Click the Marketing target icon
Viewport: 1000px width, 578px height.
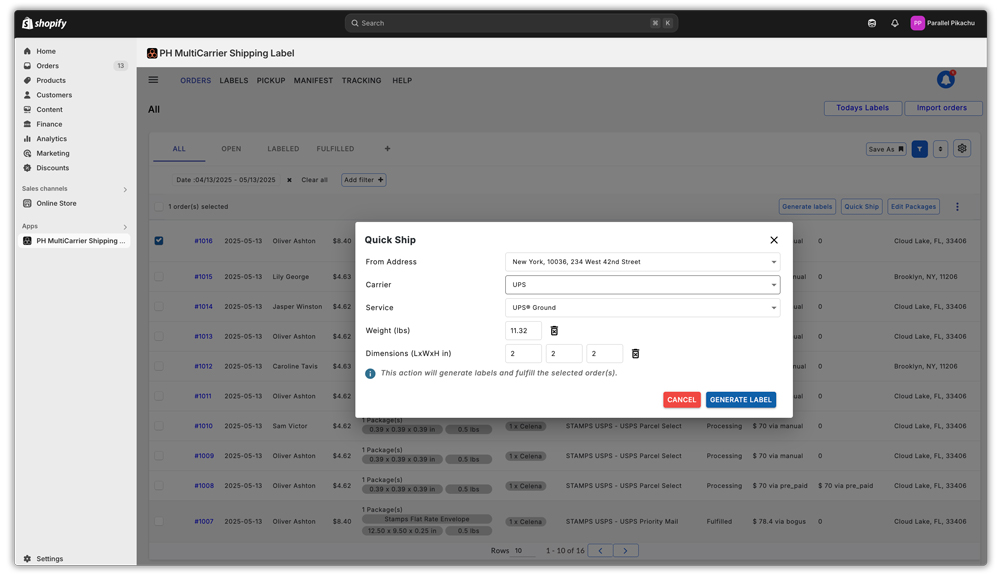[27, 153]
